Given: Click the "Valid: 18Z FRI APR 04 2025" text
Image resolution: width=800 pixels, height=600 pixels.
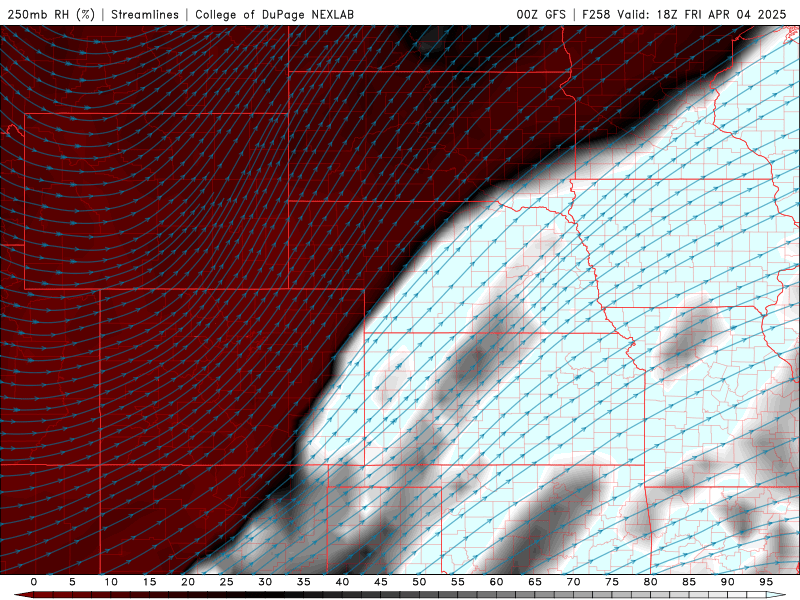Looking at the screenshot, I should coord(702,14).
